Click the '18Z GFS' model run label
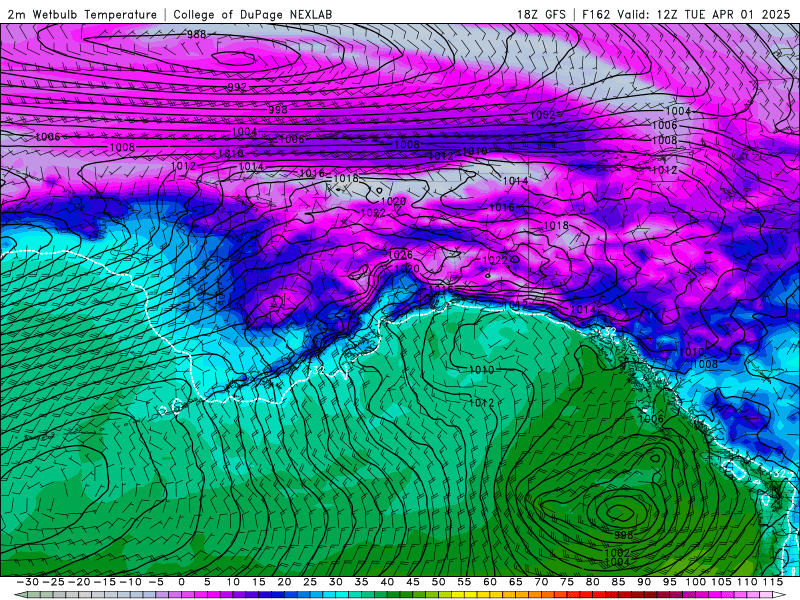 [x=541, y=14]
